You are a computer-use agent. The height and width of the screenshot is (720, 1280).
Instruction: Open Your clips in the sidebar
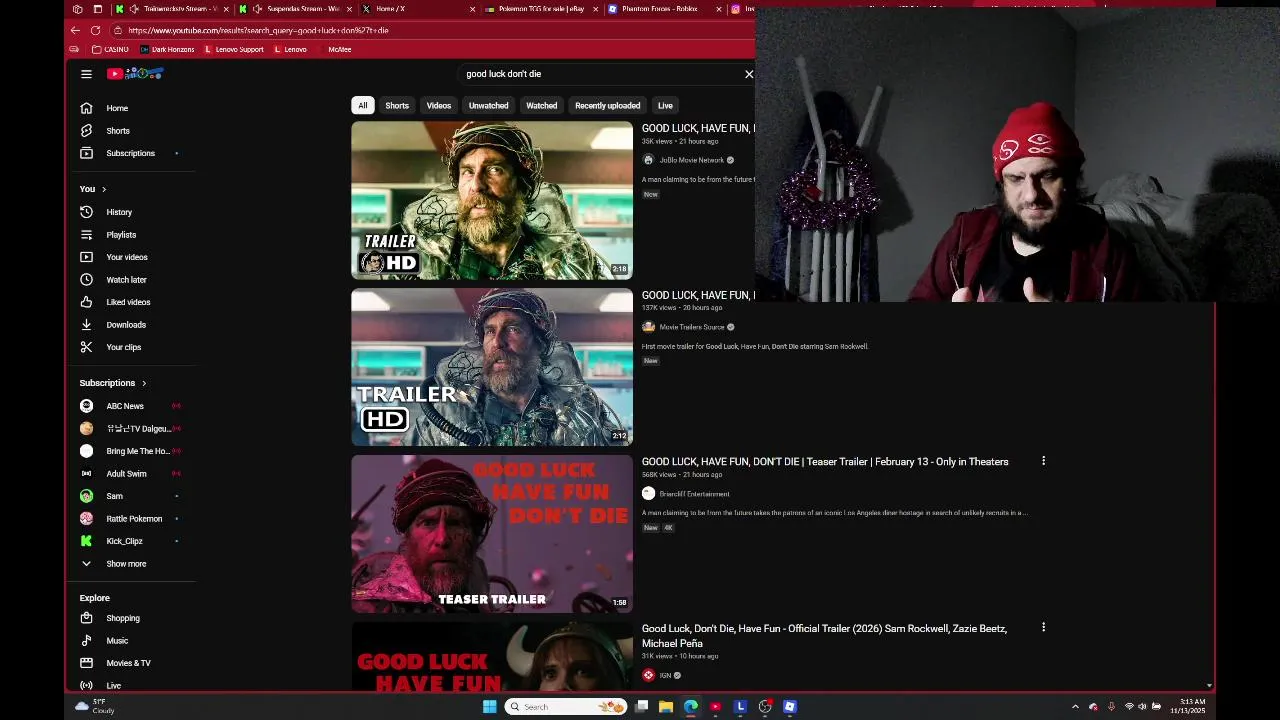(x=123, y=347)
